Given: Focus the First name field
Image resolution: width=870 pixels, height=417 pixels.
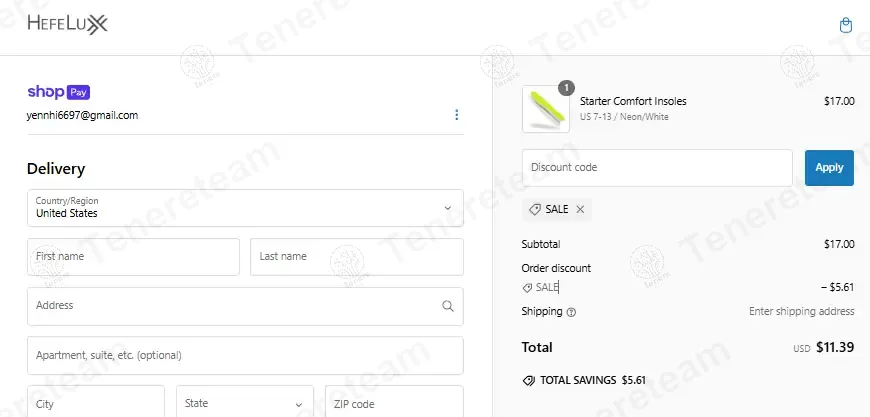Looking at the screenshot, I should click(x=133, y=257).
